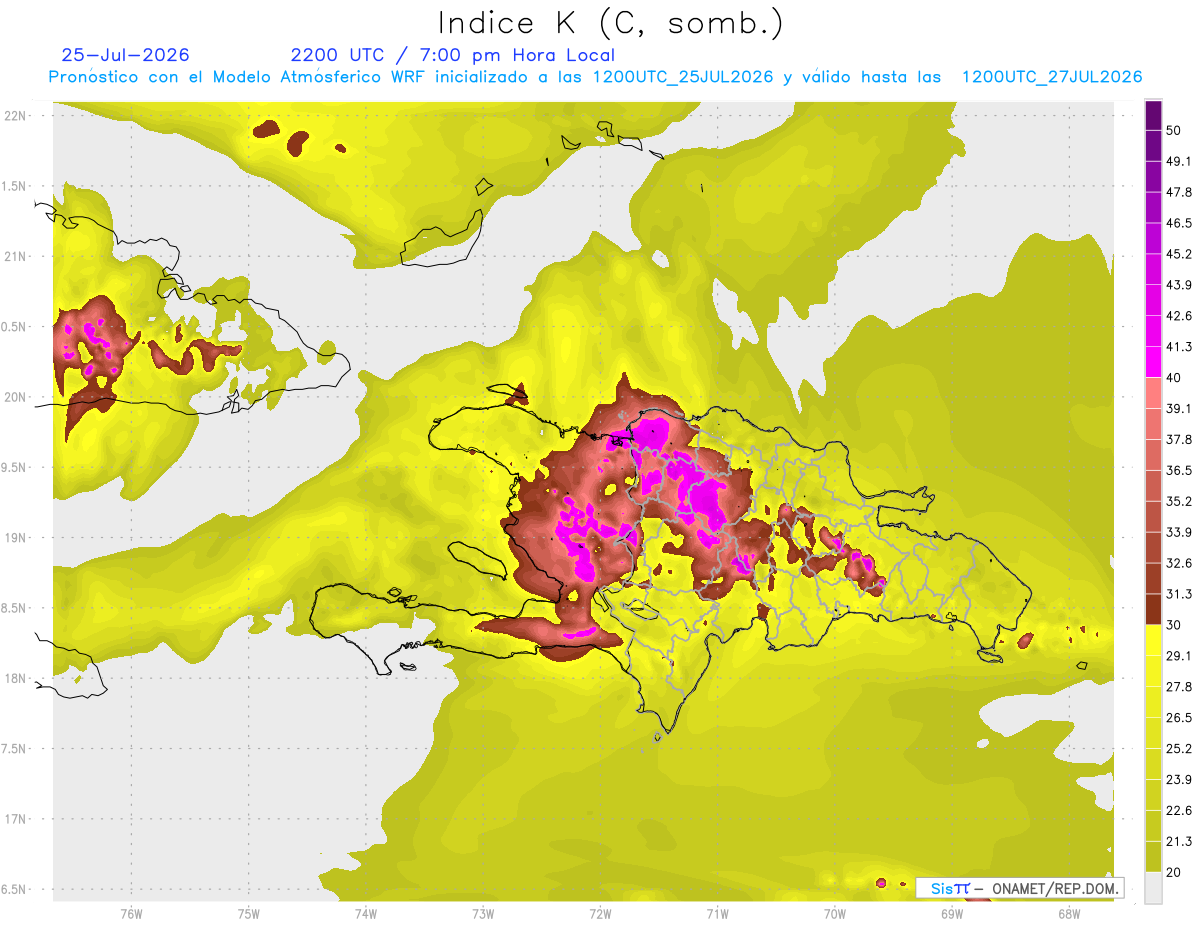Click the colorbar value "30"

pyautogui.click(x=1174, y=625)
